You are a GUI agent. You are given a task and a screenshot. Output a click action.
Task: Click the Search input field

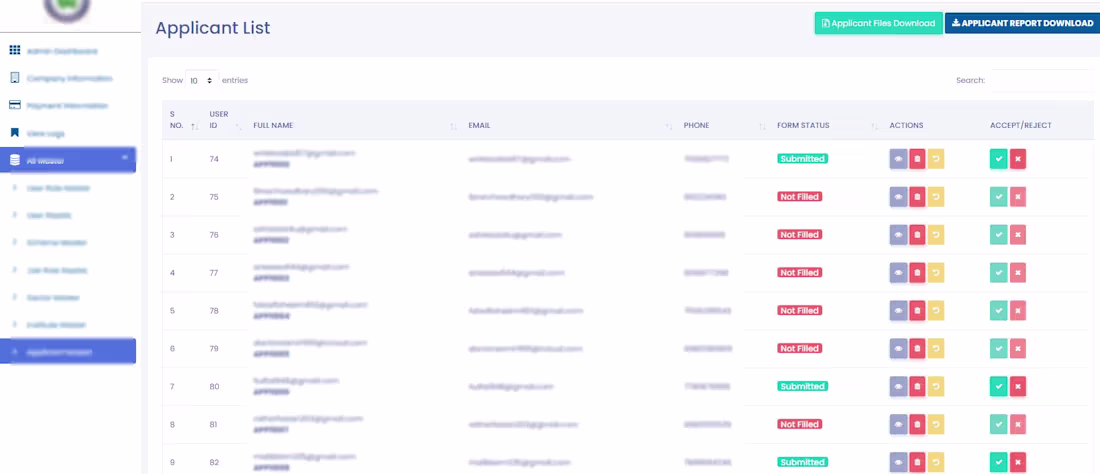click(1044, 81)
